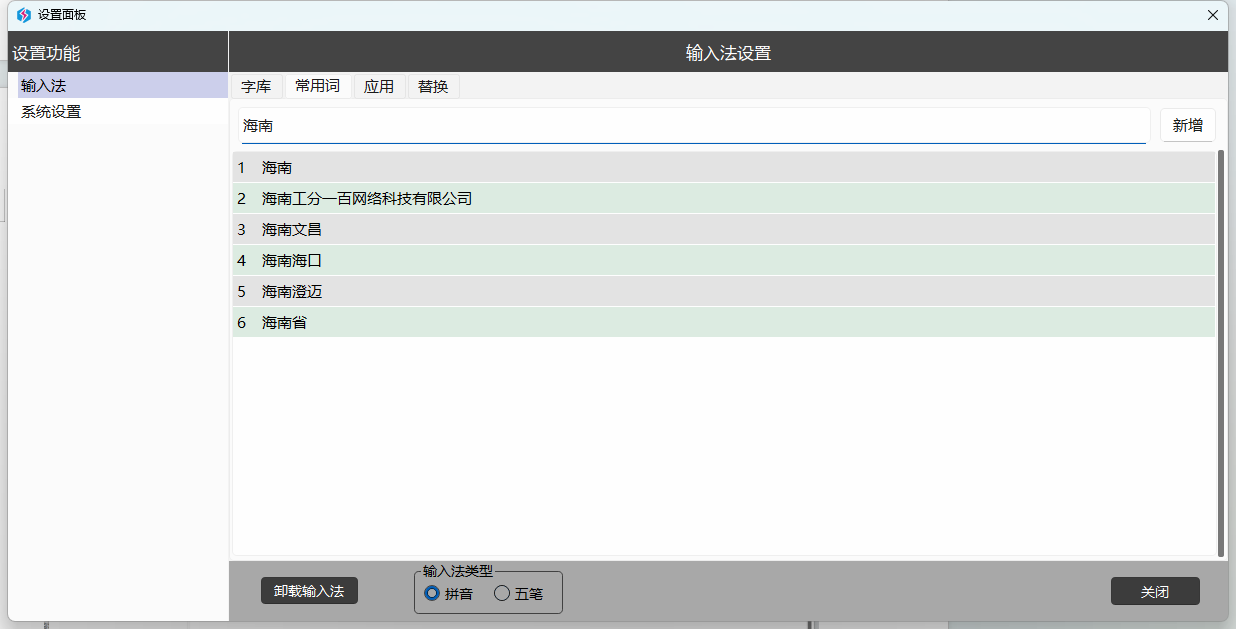This screenshot has height=629, width=1236.
Task: Switch to the 字库 tab
Action: pos(256,87)
